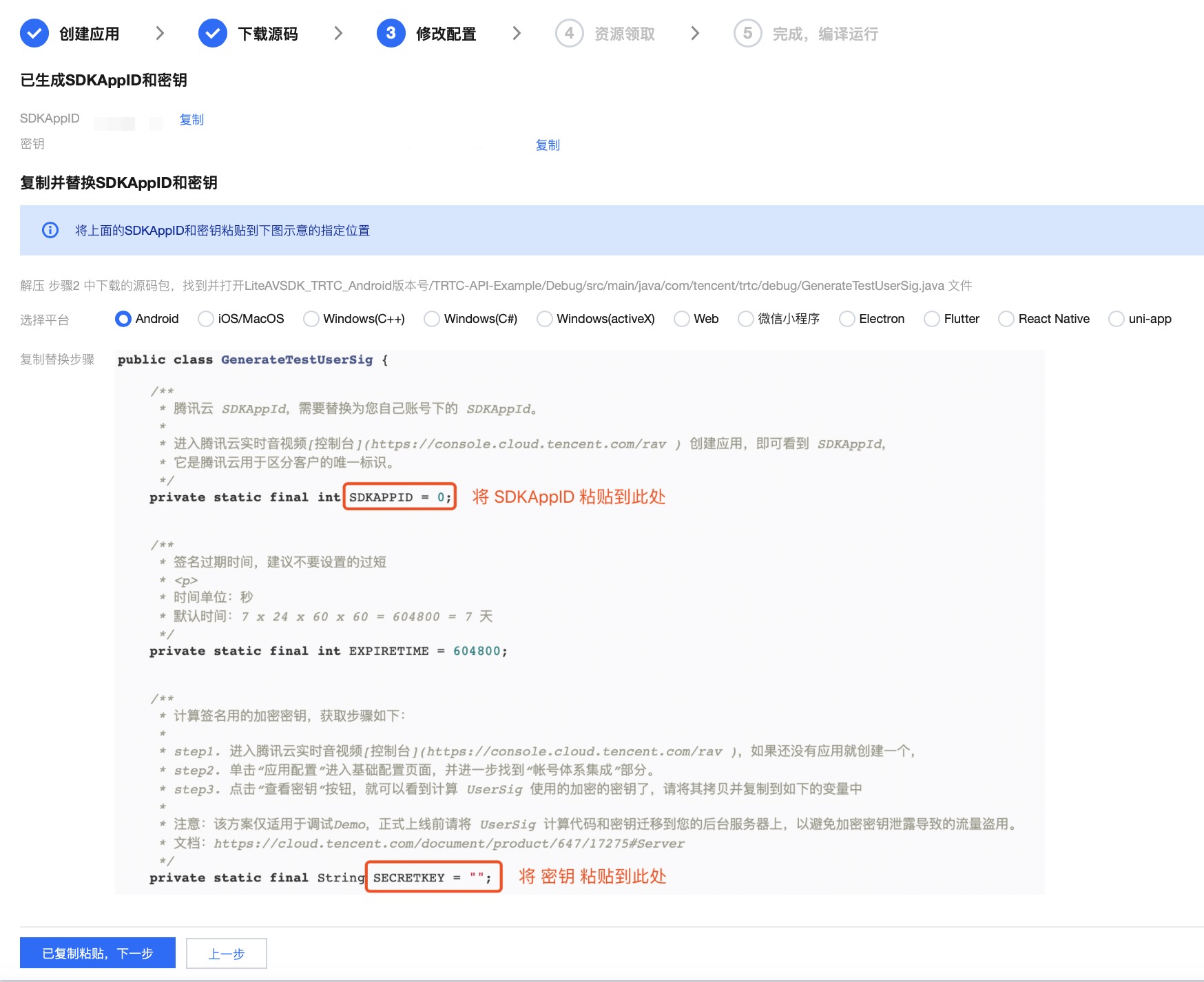1204x982 pixels.
Task: Click the code sample screenshot image
Action: (x=580, y=622)
